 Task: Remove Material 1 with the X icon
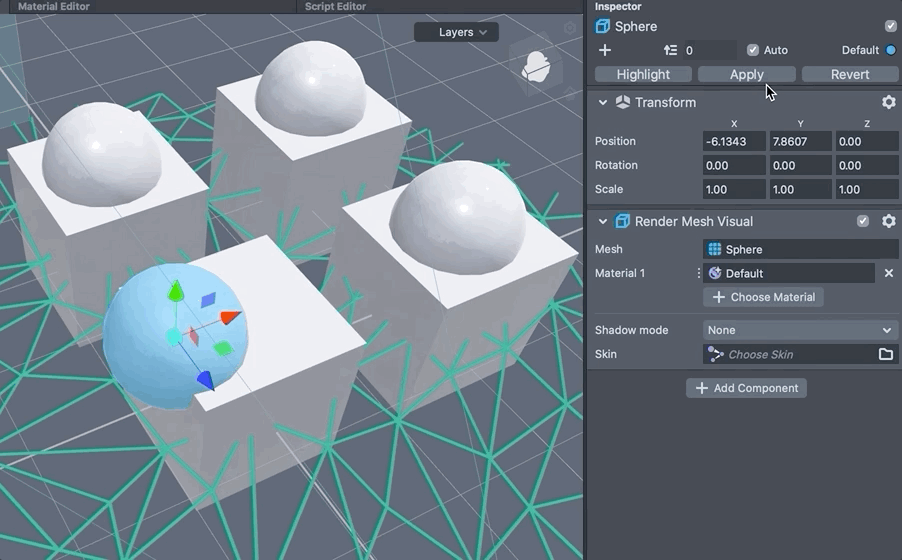[888, 273]
